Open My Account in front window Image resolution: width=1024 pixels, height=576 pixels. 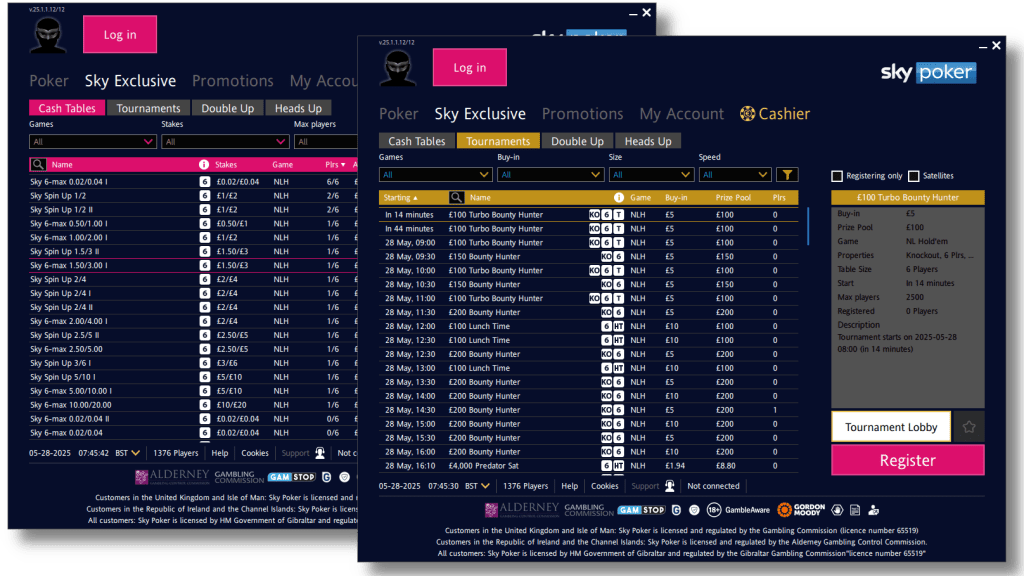pos(682,114)
